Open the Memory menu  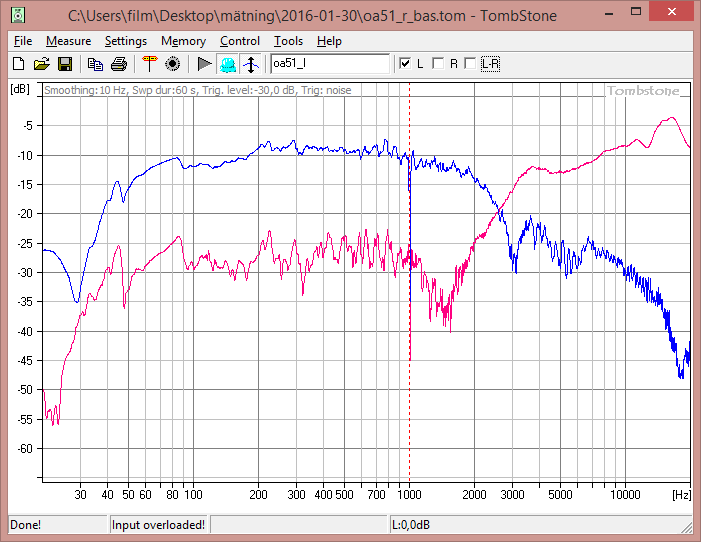click(x=183, y=41)
